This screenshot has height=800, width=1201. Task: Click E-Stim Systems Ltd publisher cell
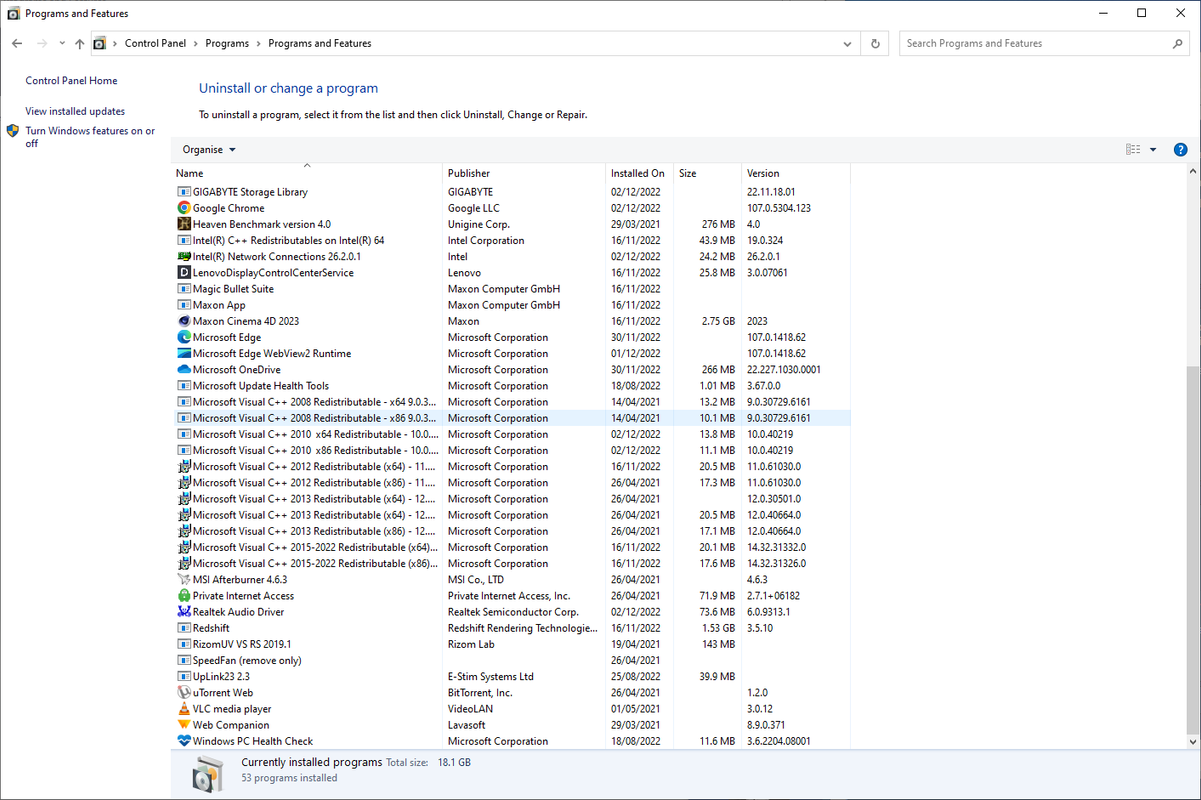(491, 677)
